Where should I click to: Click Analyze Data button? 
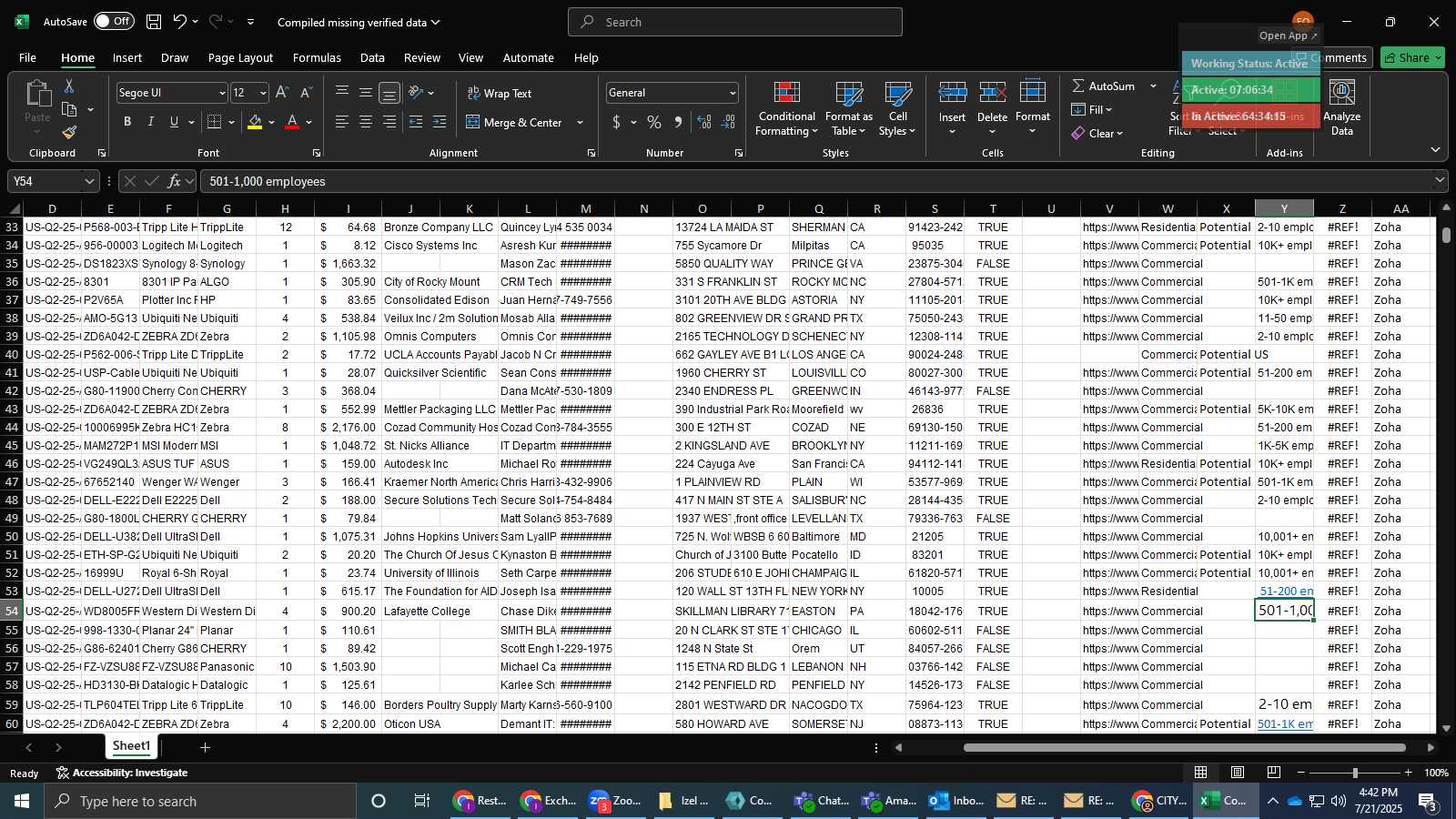(x=1342, y=108)
